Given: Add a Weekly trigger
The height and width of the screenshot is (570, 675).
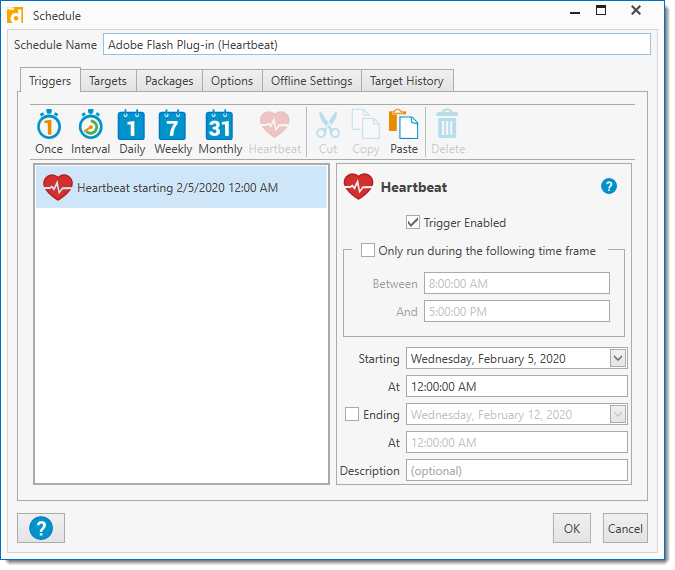Looking at the screenshot, I should tap(173, 132).
